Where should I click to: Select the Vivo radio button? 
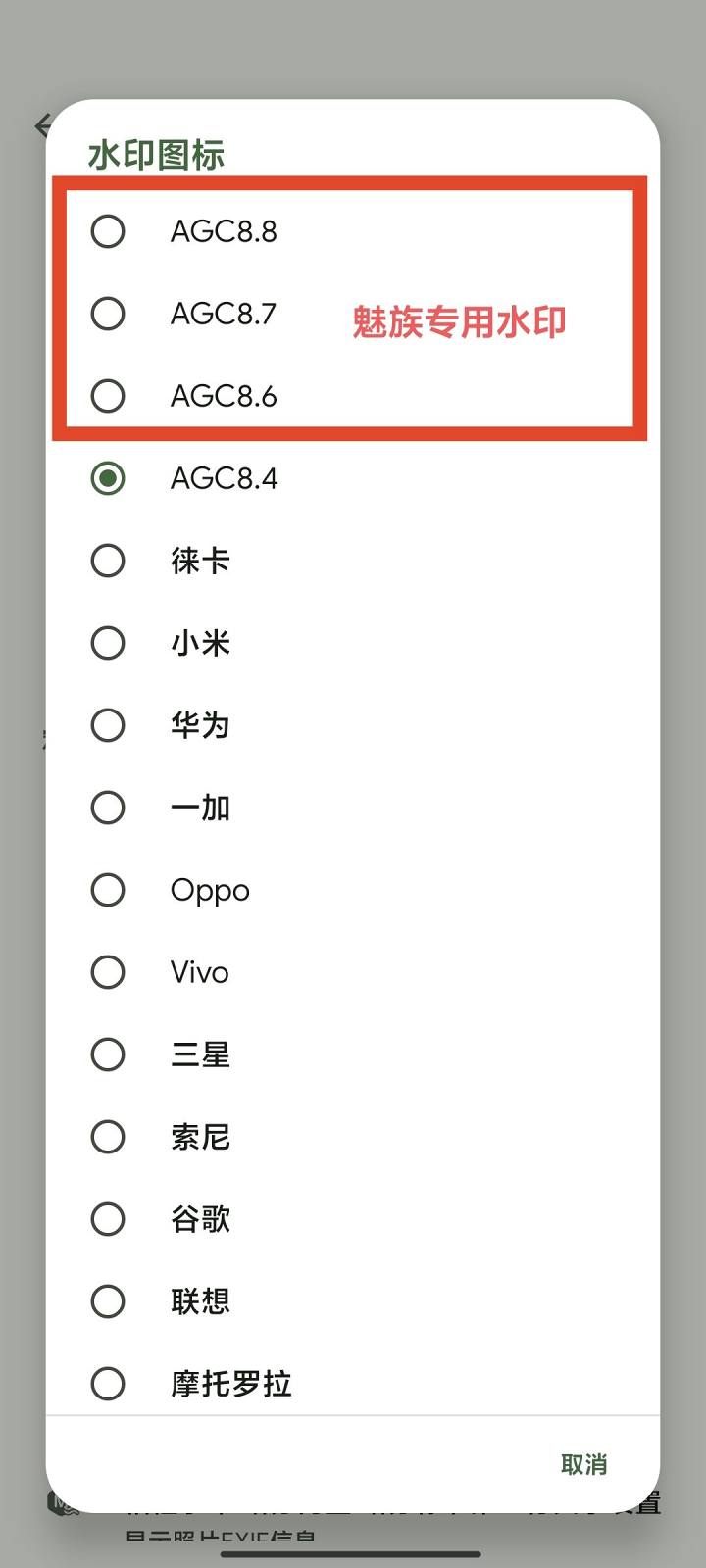[x=108, y=972]
